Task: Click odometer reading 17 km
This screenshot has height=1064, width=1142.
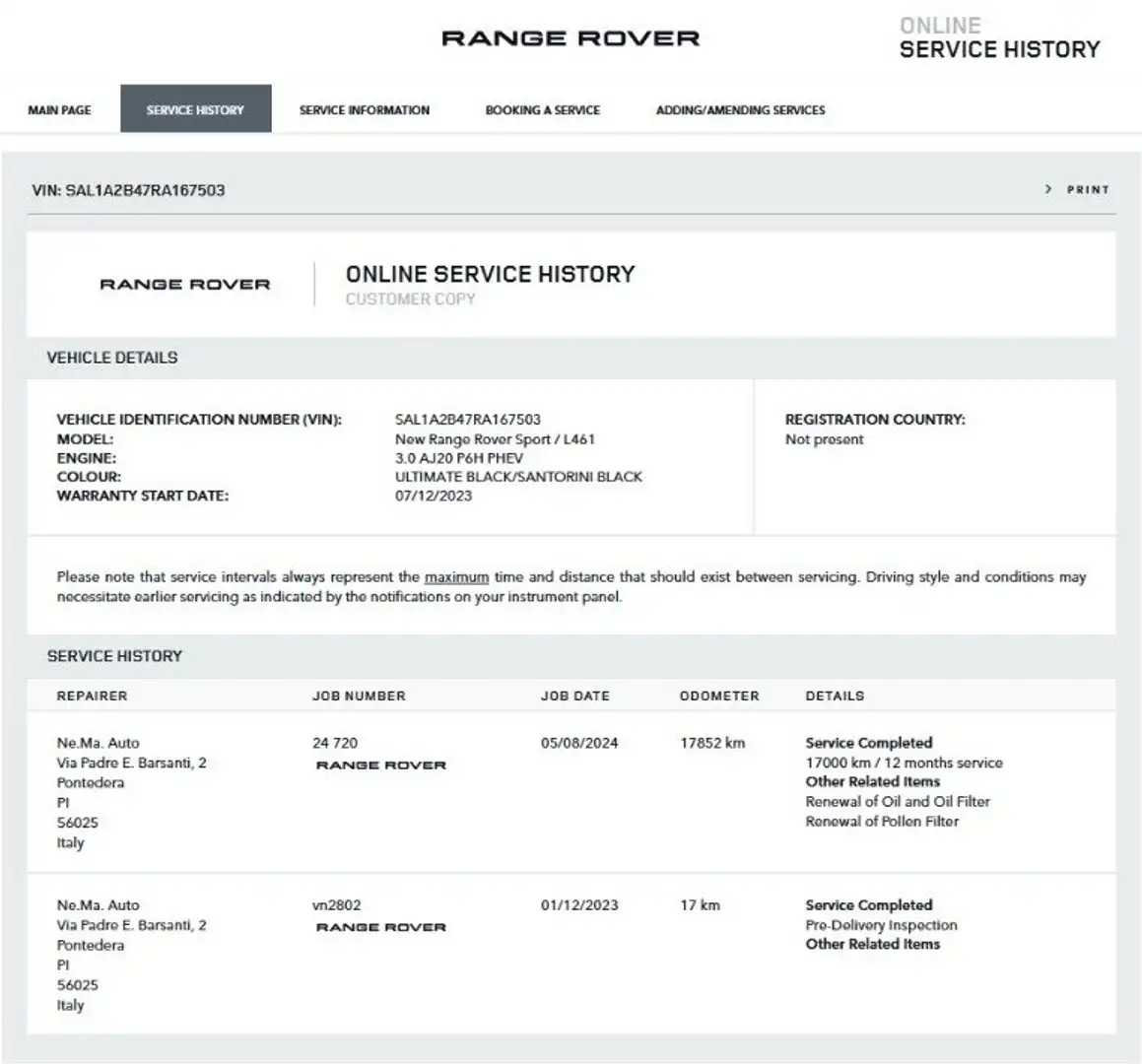Action: [700, 905]
